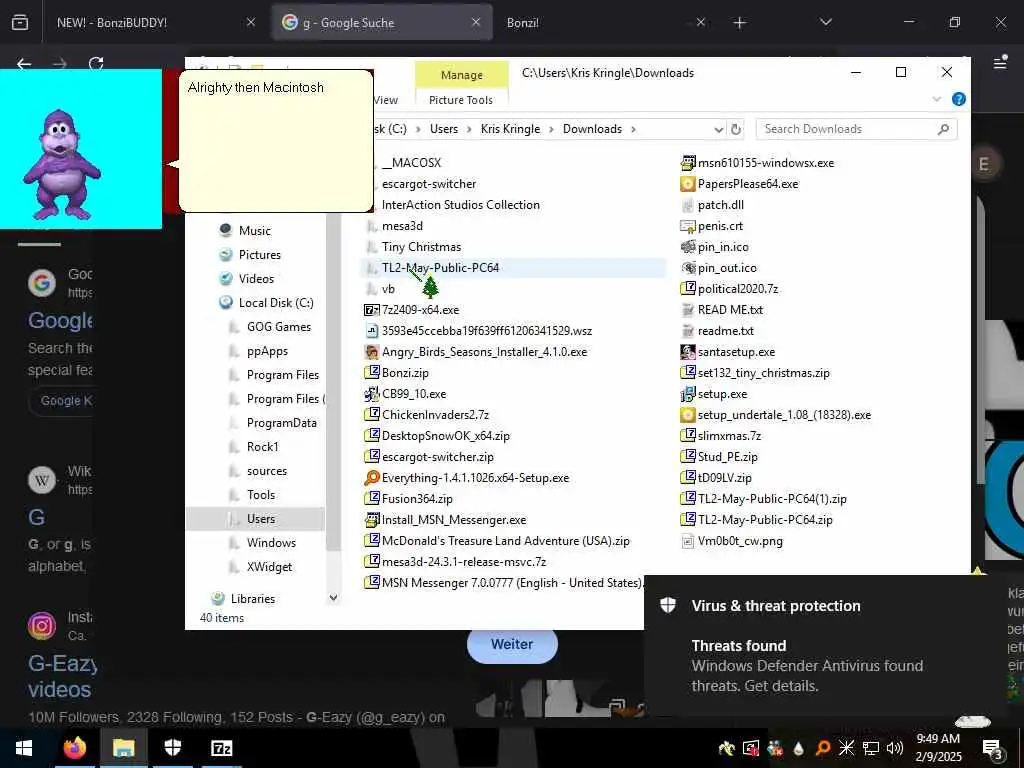Open File Explorer from the taskbar
The width and height of the screenshot is (1024, 768).
pyautogui.click(x=123, y=748)
